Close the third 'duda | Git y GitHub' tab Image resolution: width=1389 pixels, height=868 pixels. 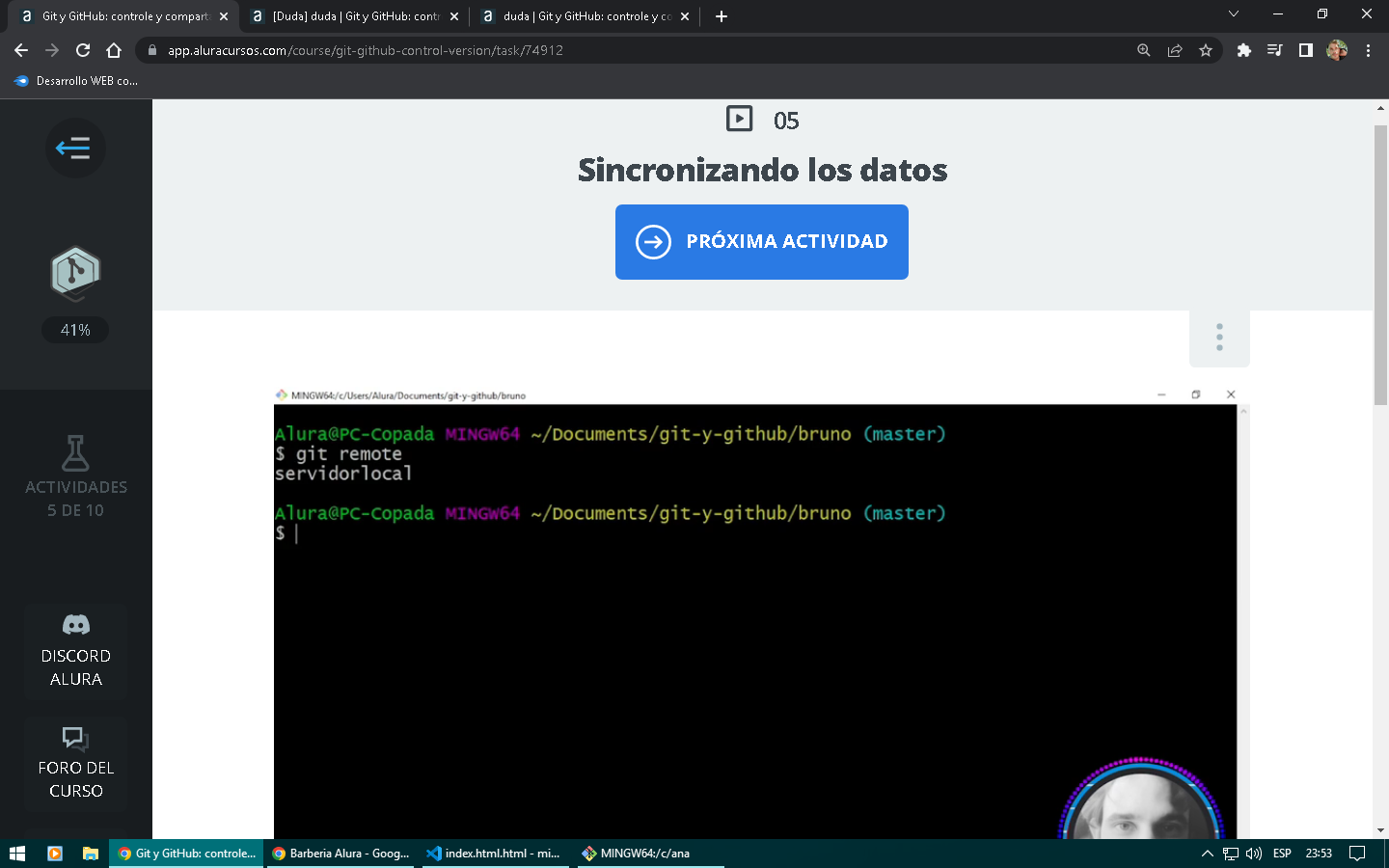coord(685,16)
